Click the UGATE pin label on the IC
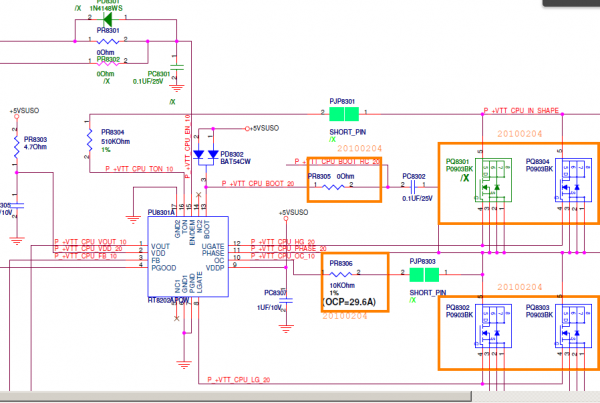The height and width of the screenshot is (403, 600). [213, 246]
